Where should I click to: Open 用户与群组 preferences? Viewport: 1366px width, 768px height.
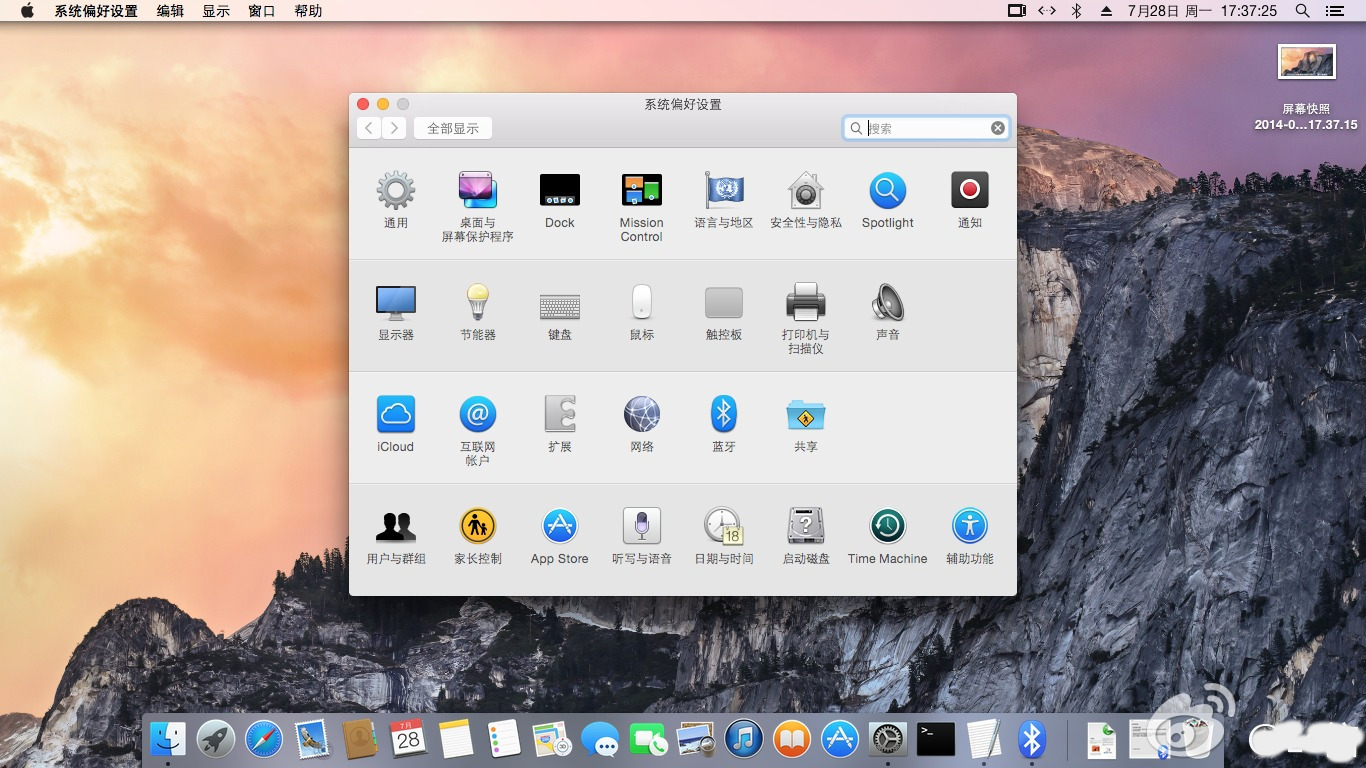point(396,526)
